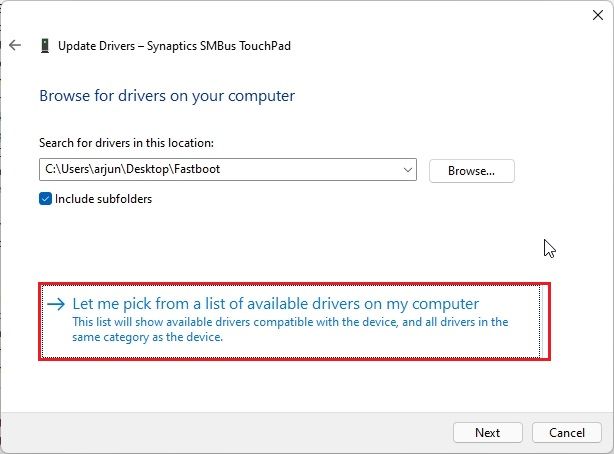Click the back arrow in the wizard header
This screenshot has width=614, height=454.
[15, 45]
